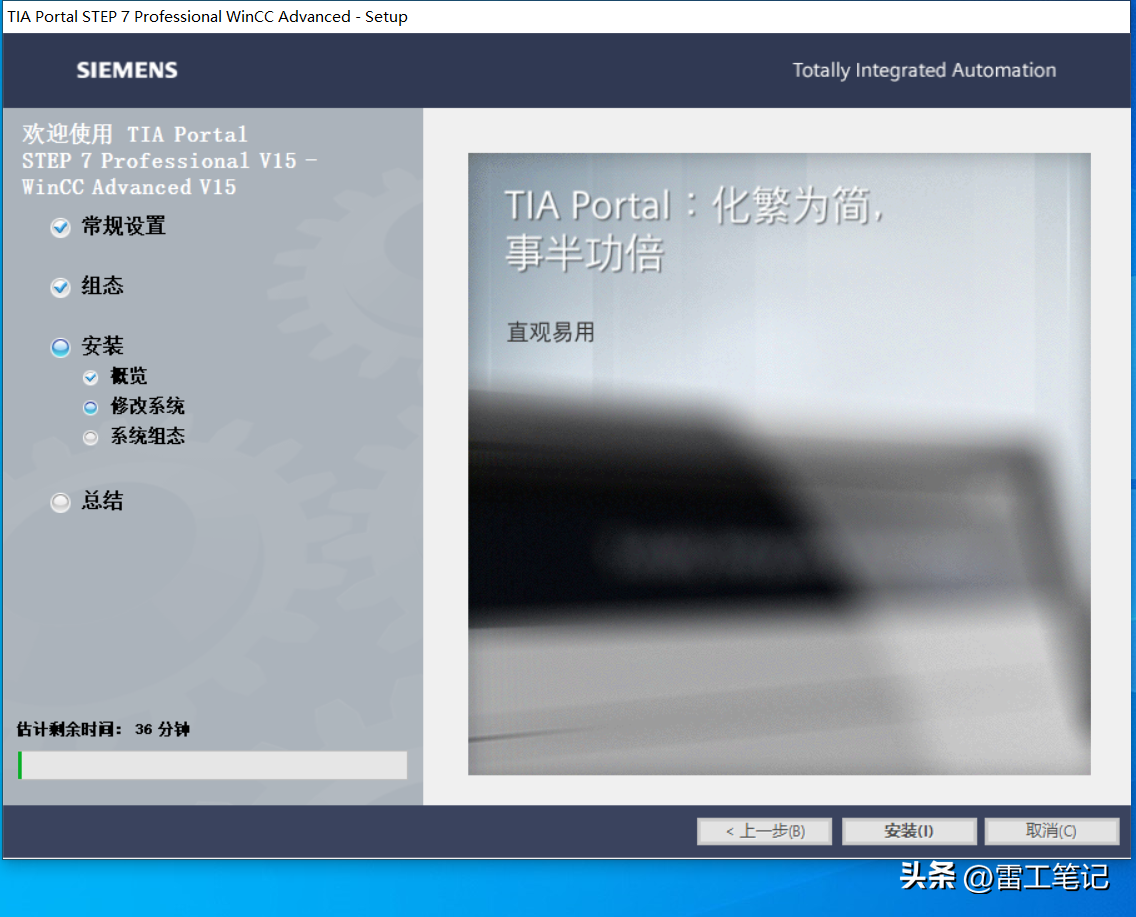1136x917 pixels.
Task: Click the SIEMENS logo in header
Action: click(x=127, y=70)
